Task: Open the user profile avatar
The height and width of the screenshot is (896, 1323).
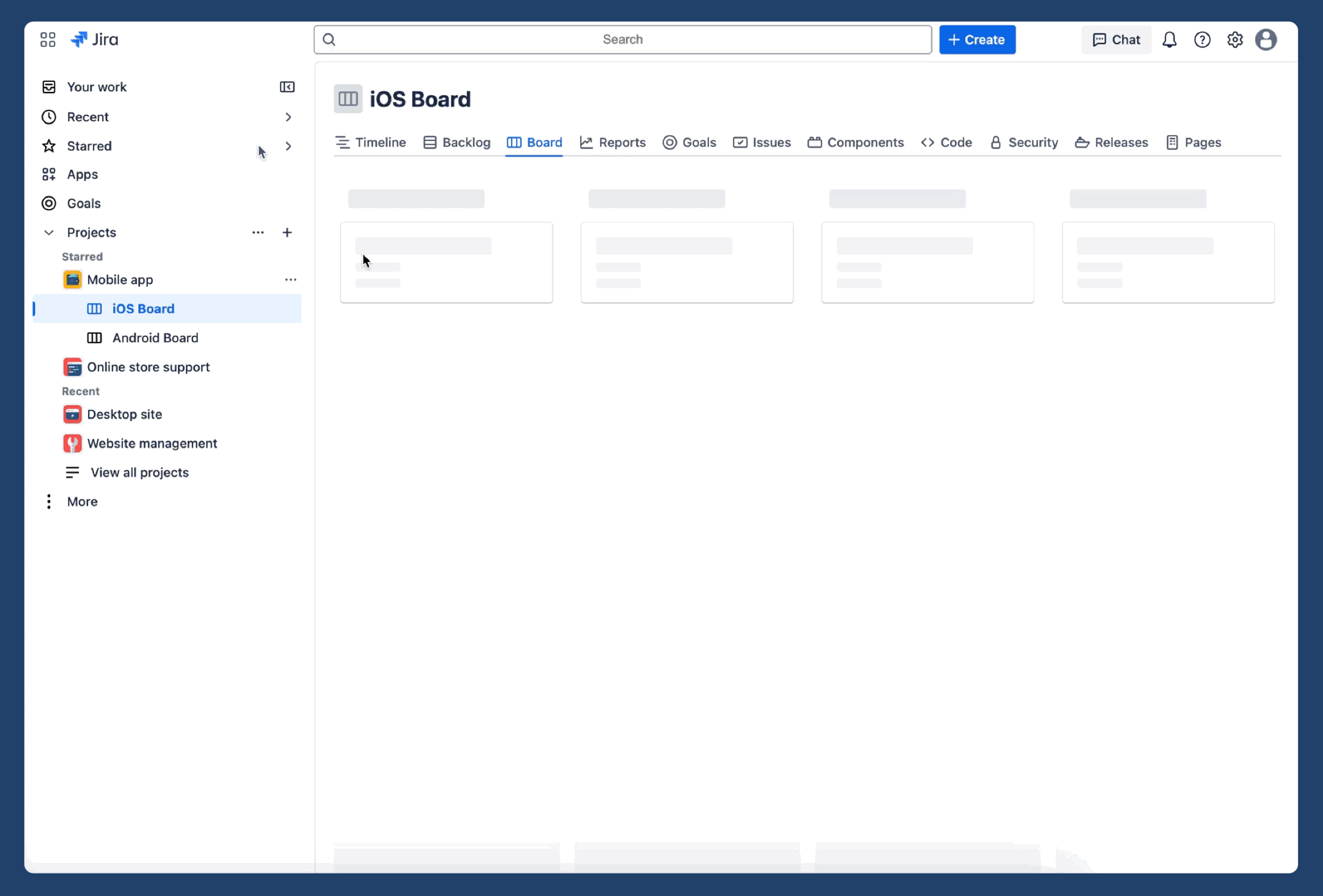Action: 1265,40
